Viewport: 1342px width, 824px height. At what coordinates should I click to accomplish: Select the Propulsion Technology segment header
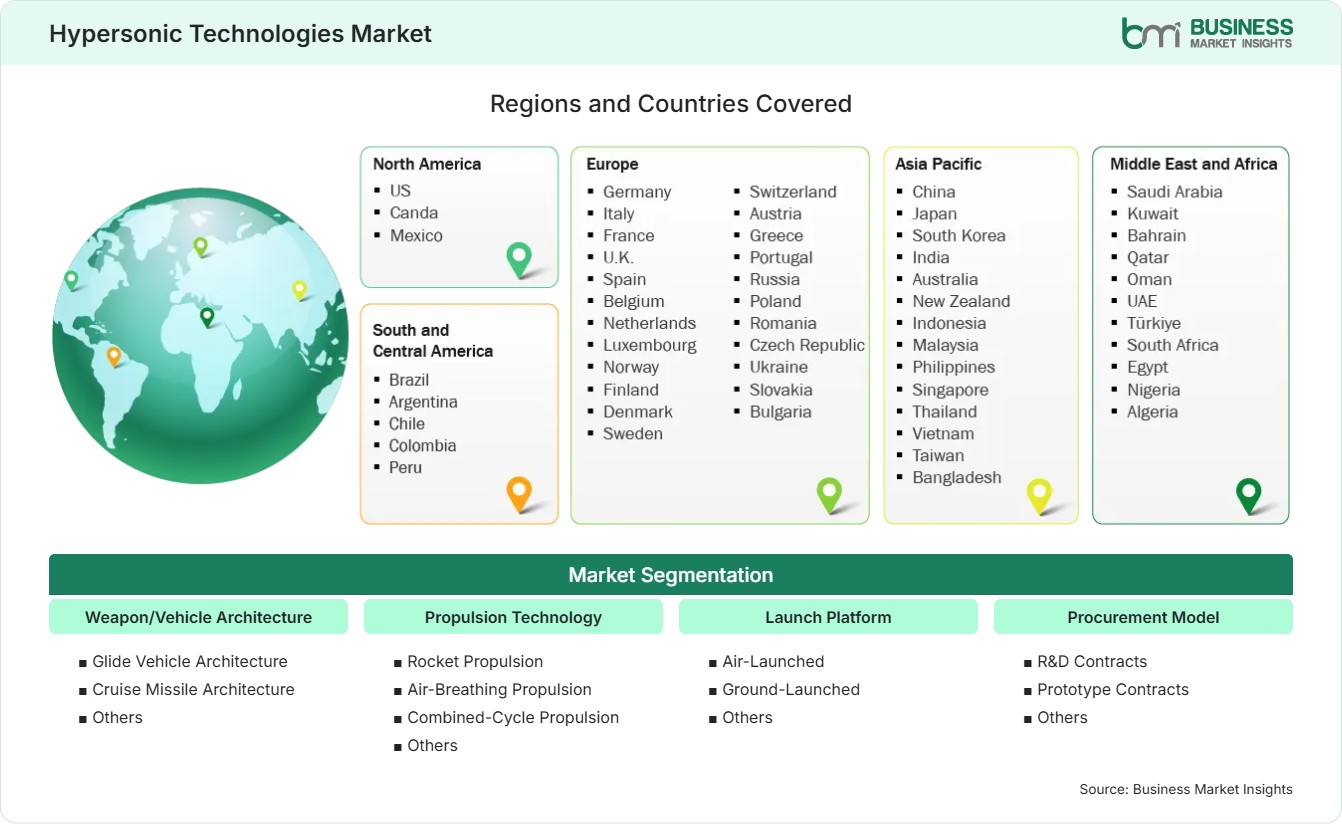[513, 617]
